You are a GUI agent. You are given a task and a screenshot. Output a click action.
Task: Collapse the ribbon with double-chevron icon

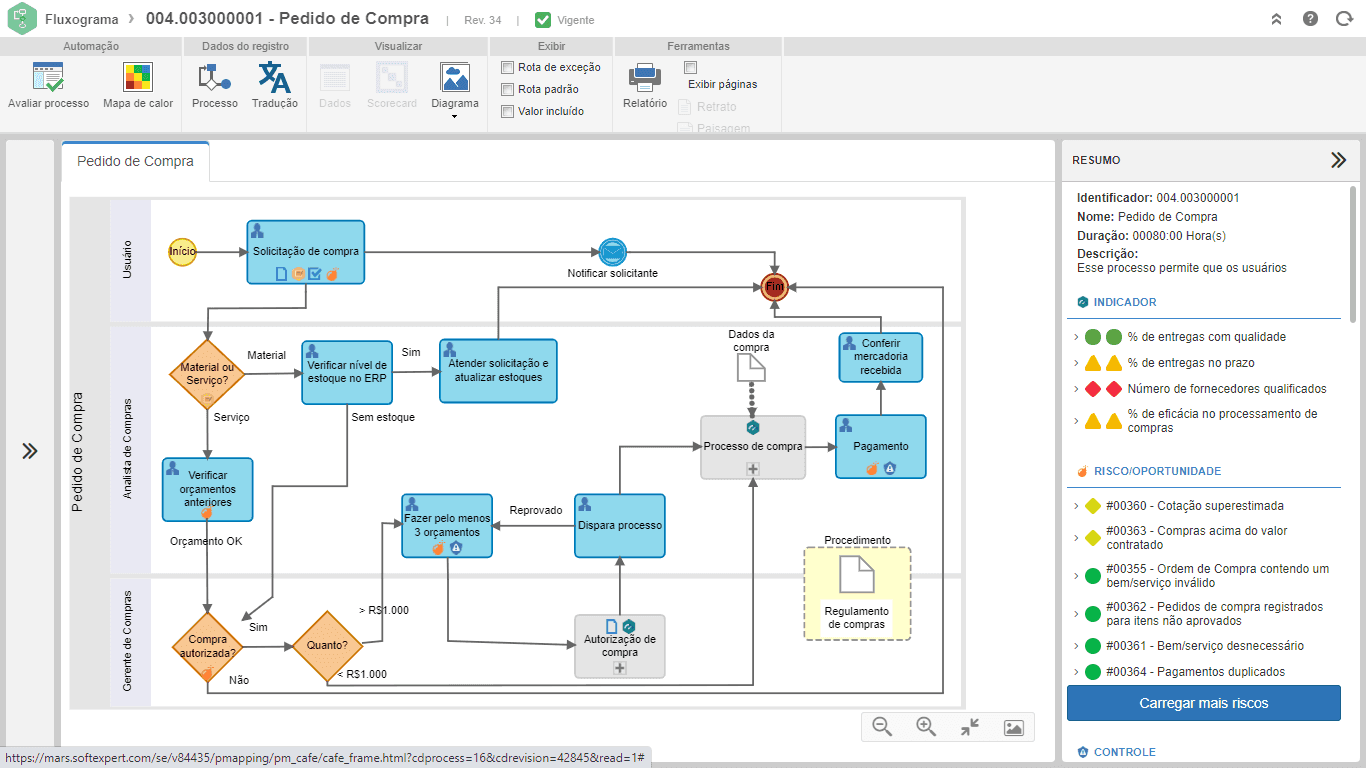tap(1277, 19)
